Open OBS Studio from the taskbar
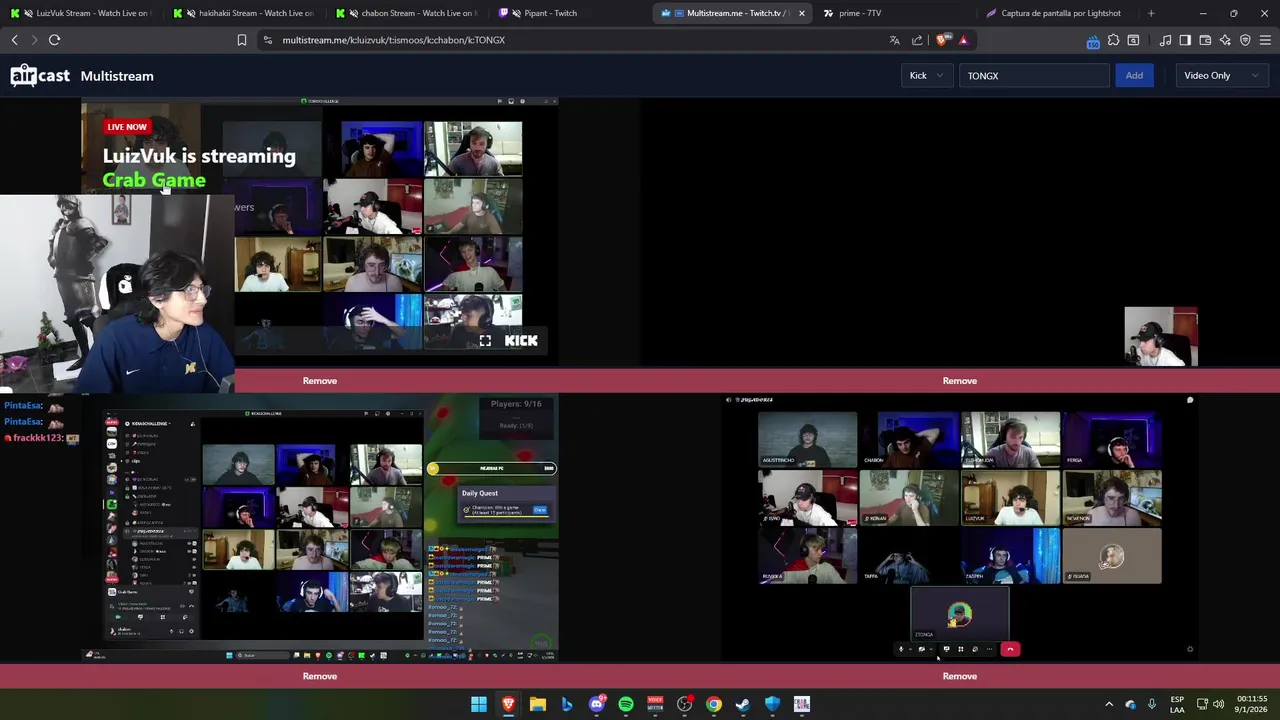The width and height of the screenshot is (1280, 720). [684, 704]
